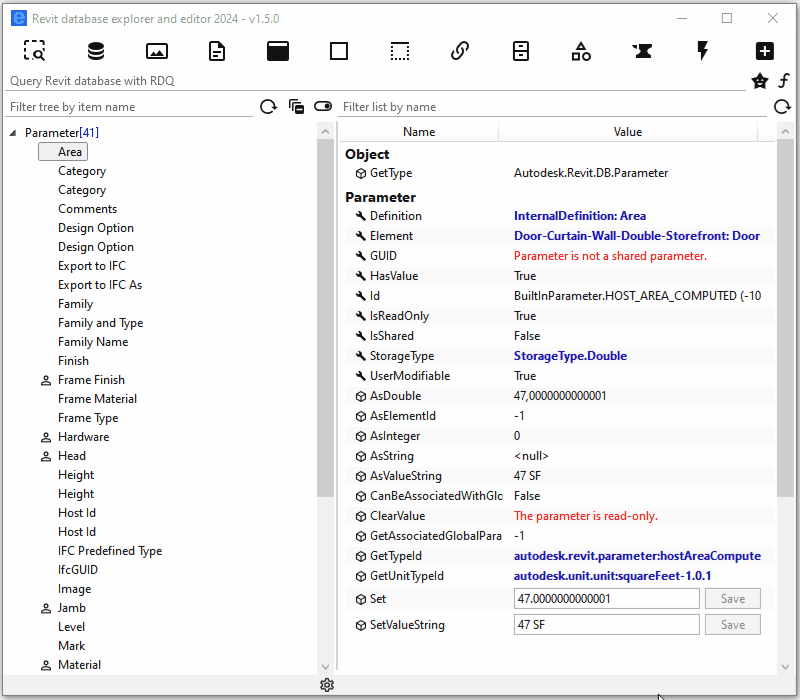Save the SetValueString value
Viewport: 800px width, 700px height.
click(x=733, y=624)
